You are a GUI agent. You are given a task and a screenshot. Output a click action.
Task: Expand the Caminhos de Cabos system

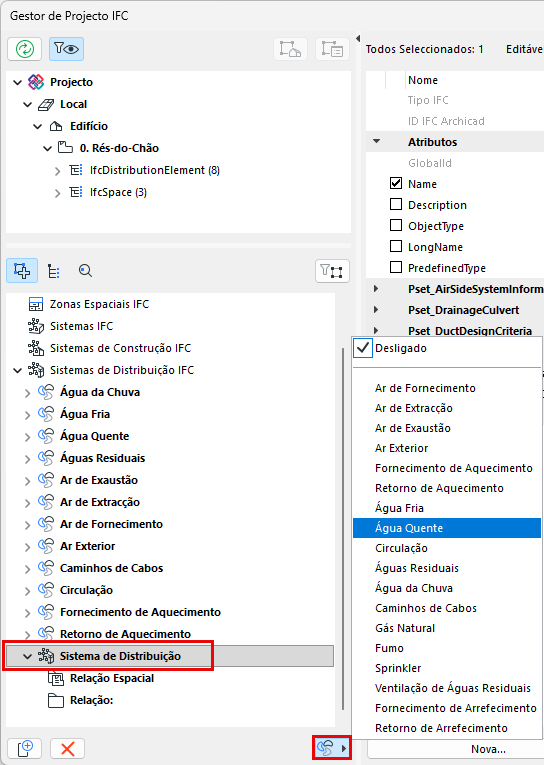coord(28,569)
